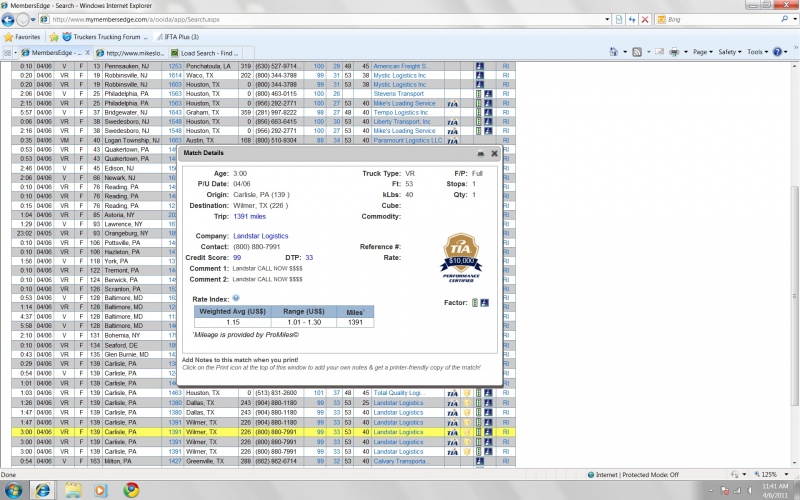Open the Safety menu dropdown
The height and width of the screenshot is (500, 800).
point(730,52)
